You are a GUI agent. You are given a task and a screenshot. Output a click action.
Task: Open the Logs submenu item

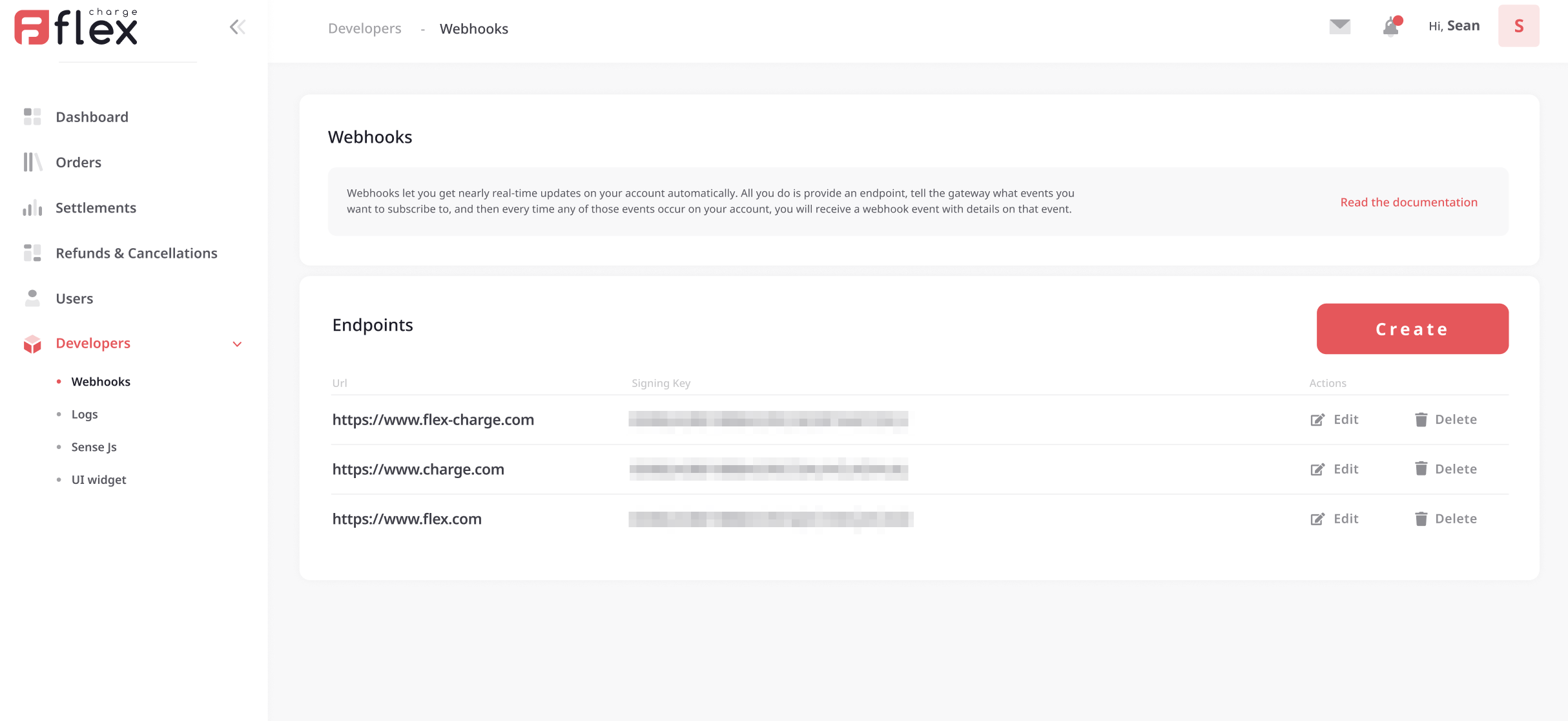[x=85, y=414]
